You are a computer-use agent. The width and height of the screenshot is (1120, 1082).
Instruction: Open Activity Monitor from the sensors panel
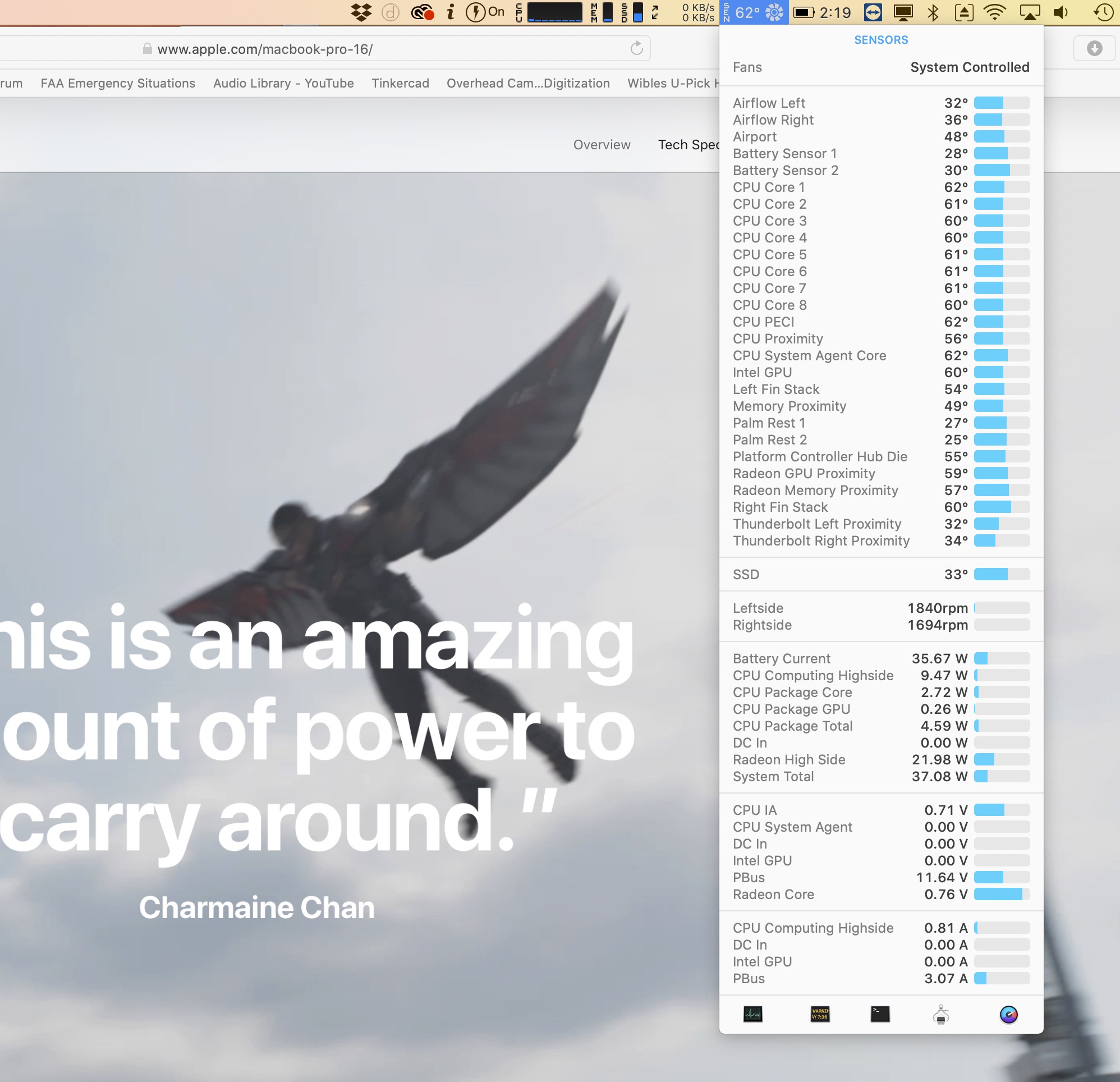click(x=752, y=1014)
